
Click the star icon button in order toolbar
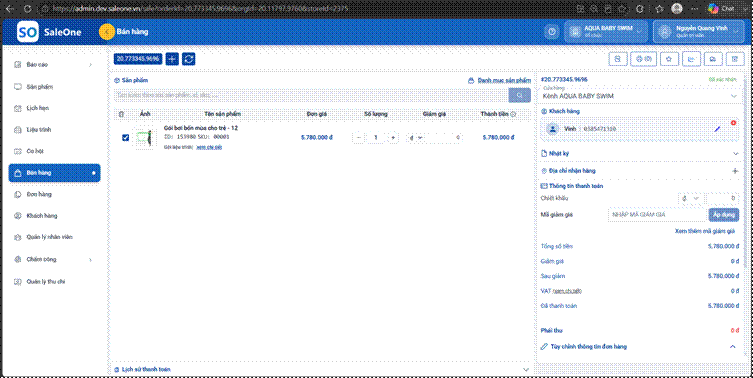(x=669, y=59)
